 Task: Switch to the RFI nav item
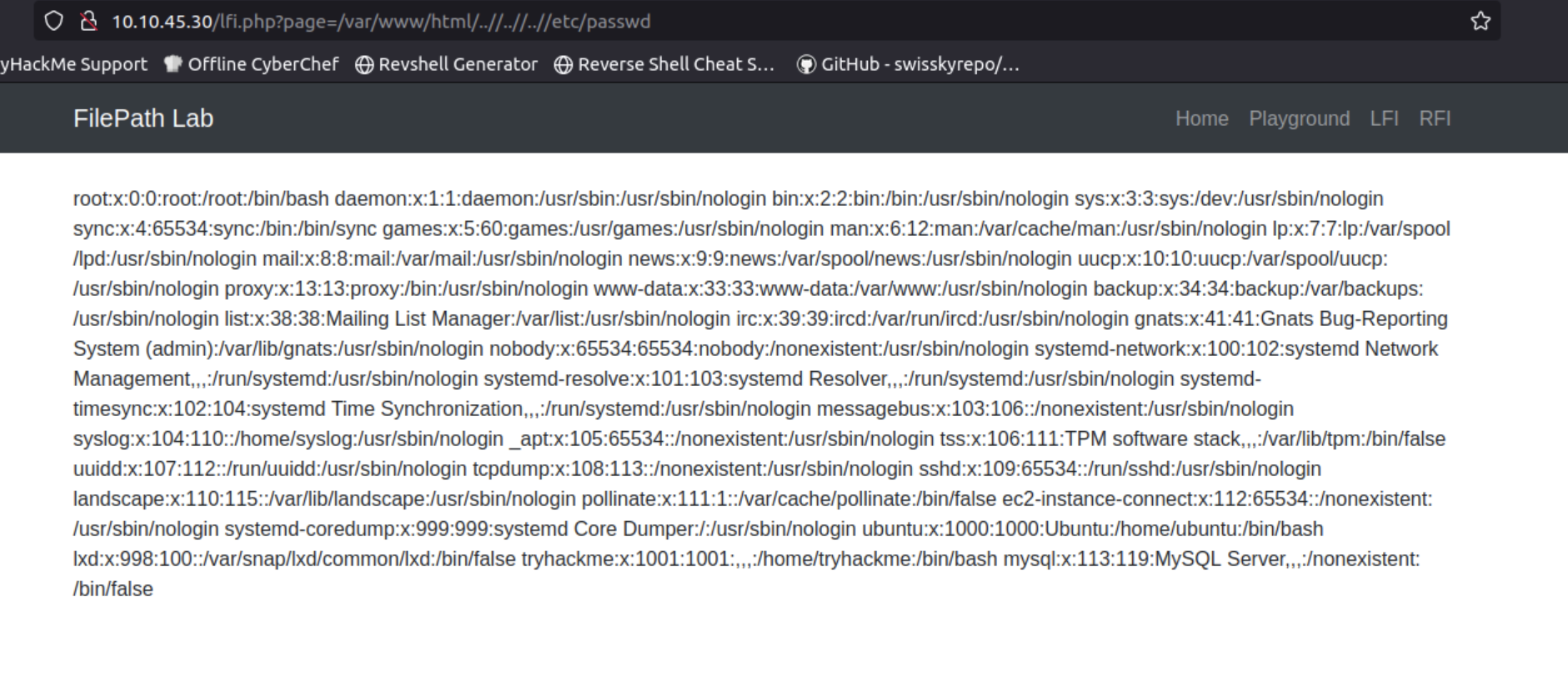(1435, 118)
